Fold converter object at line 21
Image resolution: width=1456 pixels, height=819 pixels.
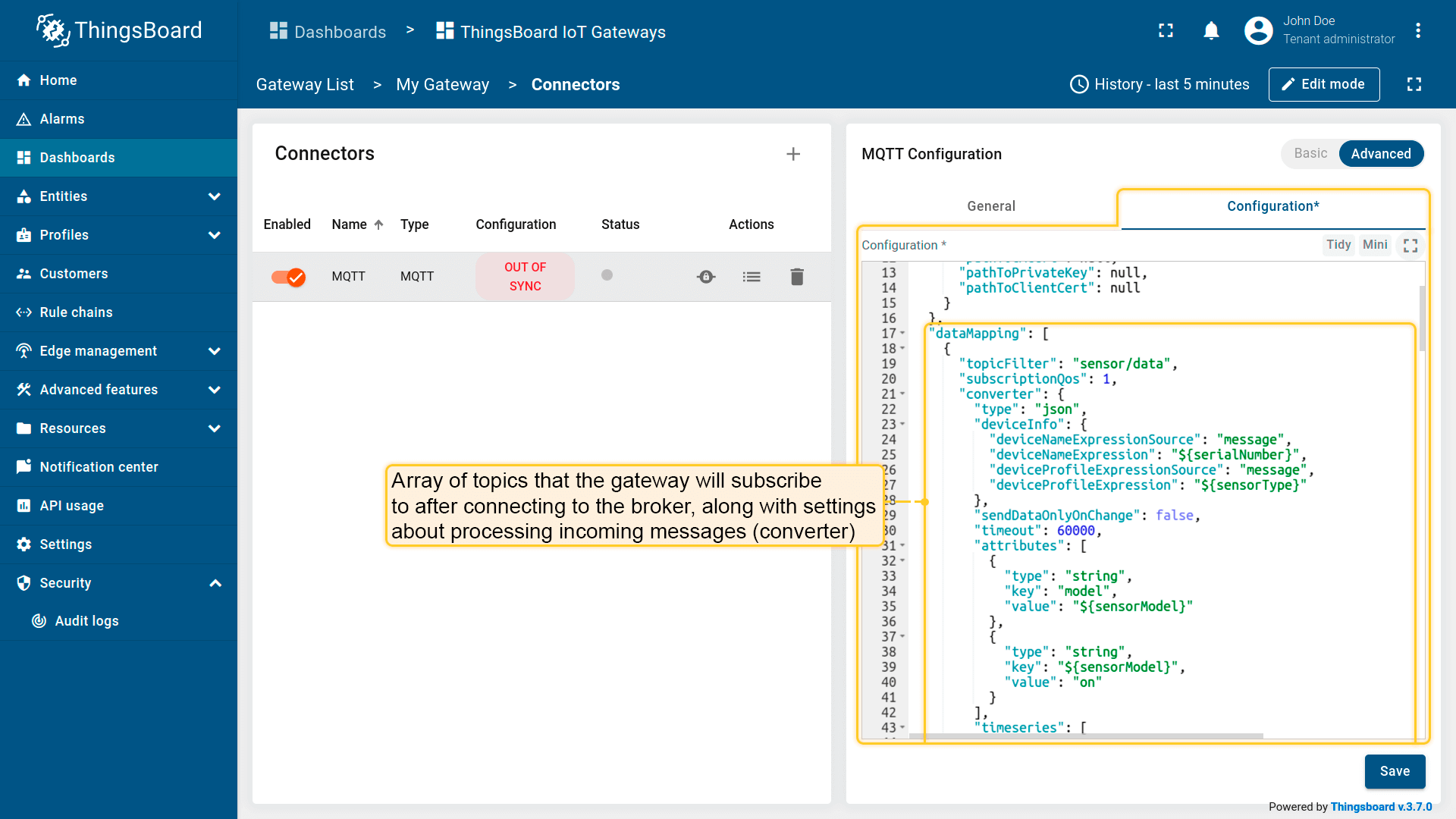[902, 394]
